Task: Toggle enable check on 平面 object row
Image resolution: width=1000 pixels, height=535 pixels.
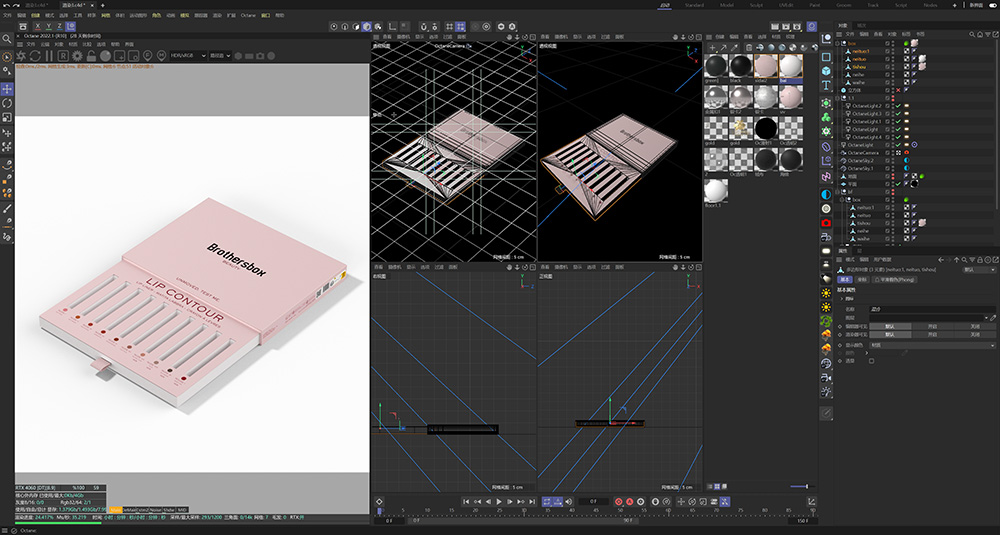Action: click(x=898, y=184)
